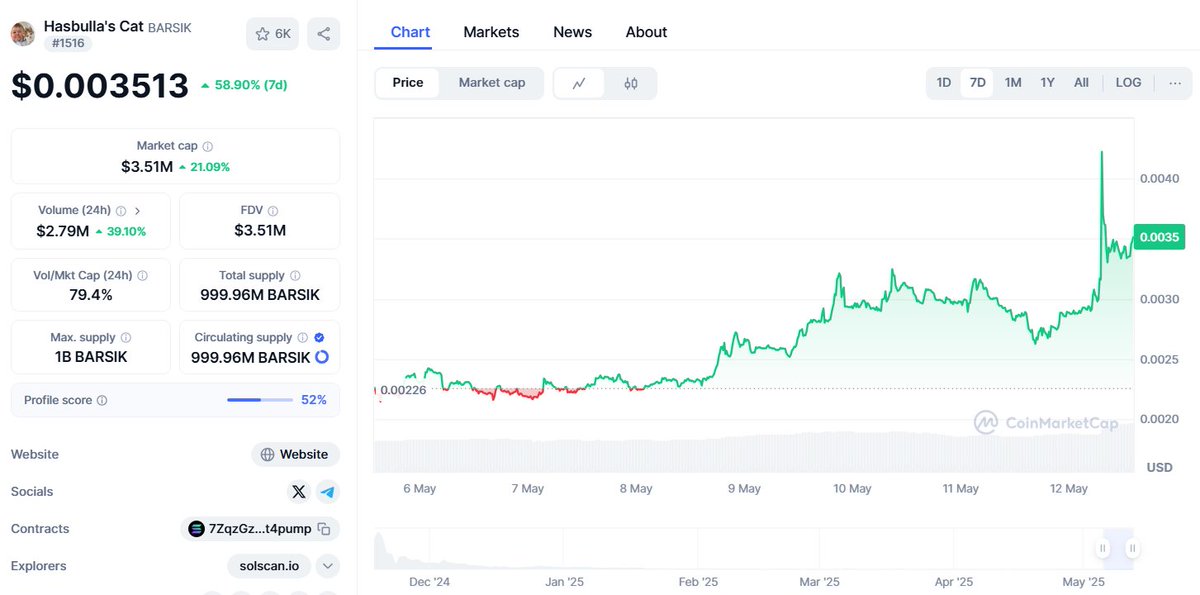
Task: Click the info icon beside Profile score
Action: point(102,400)
